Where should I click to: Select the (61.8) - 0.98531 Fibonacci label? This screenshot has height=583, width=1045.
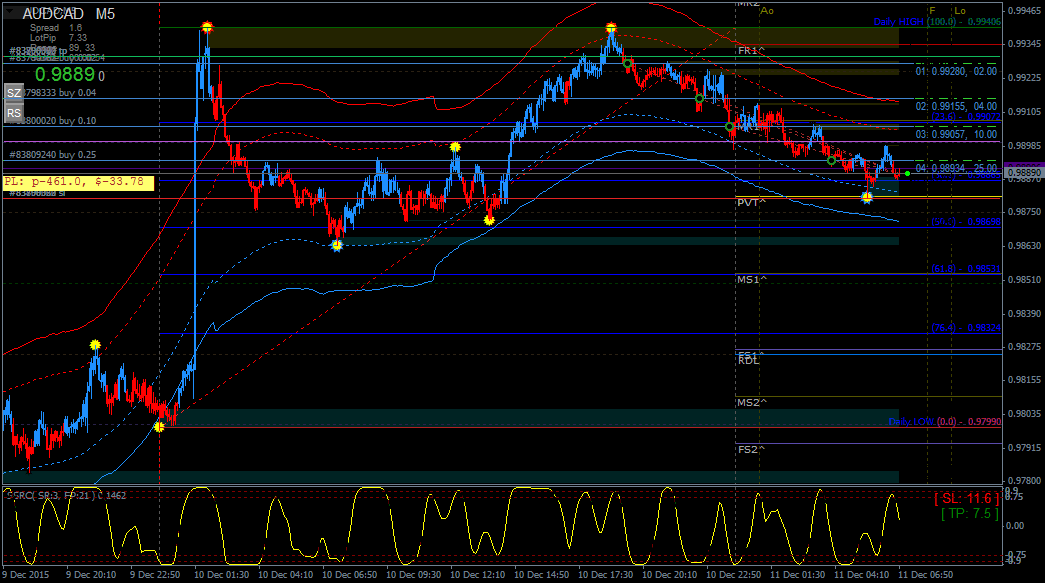966,269
